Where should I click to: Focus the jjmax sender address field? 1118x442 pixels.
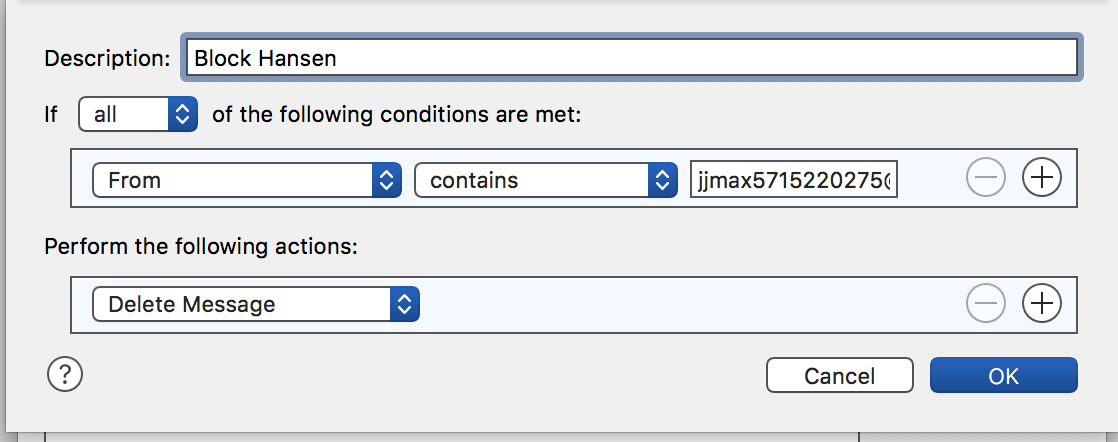793,180
